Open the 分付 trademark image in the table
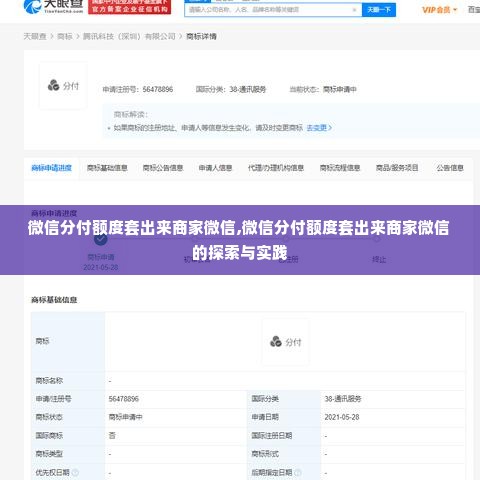Image resolution: width=480 pixels, height=480 pixels. [286, 342]
